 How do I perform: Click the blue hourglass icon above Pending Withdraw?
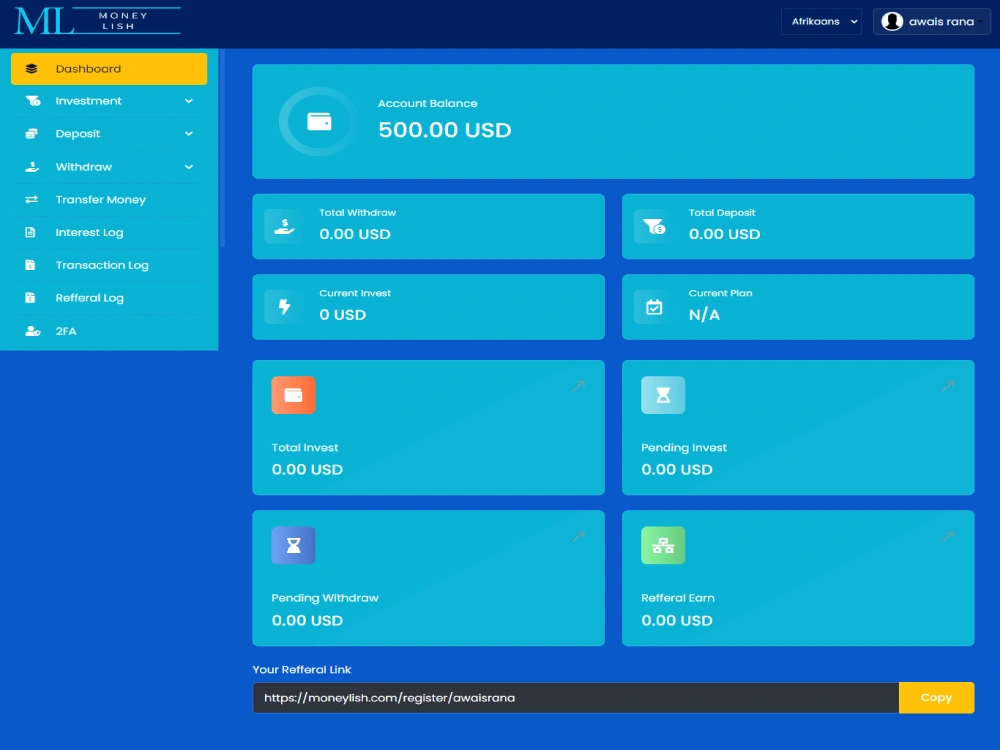click(293, 545)
